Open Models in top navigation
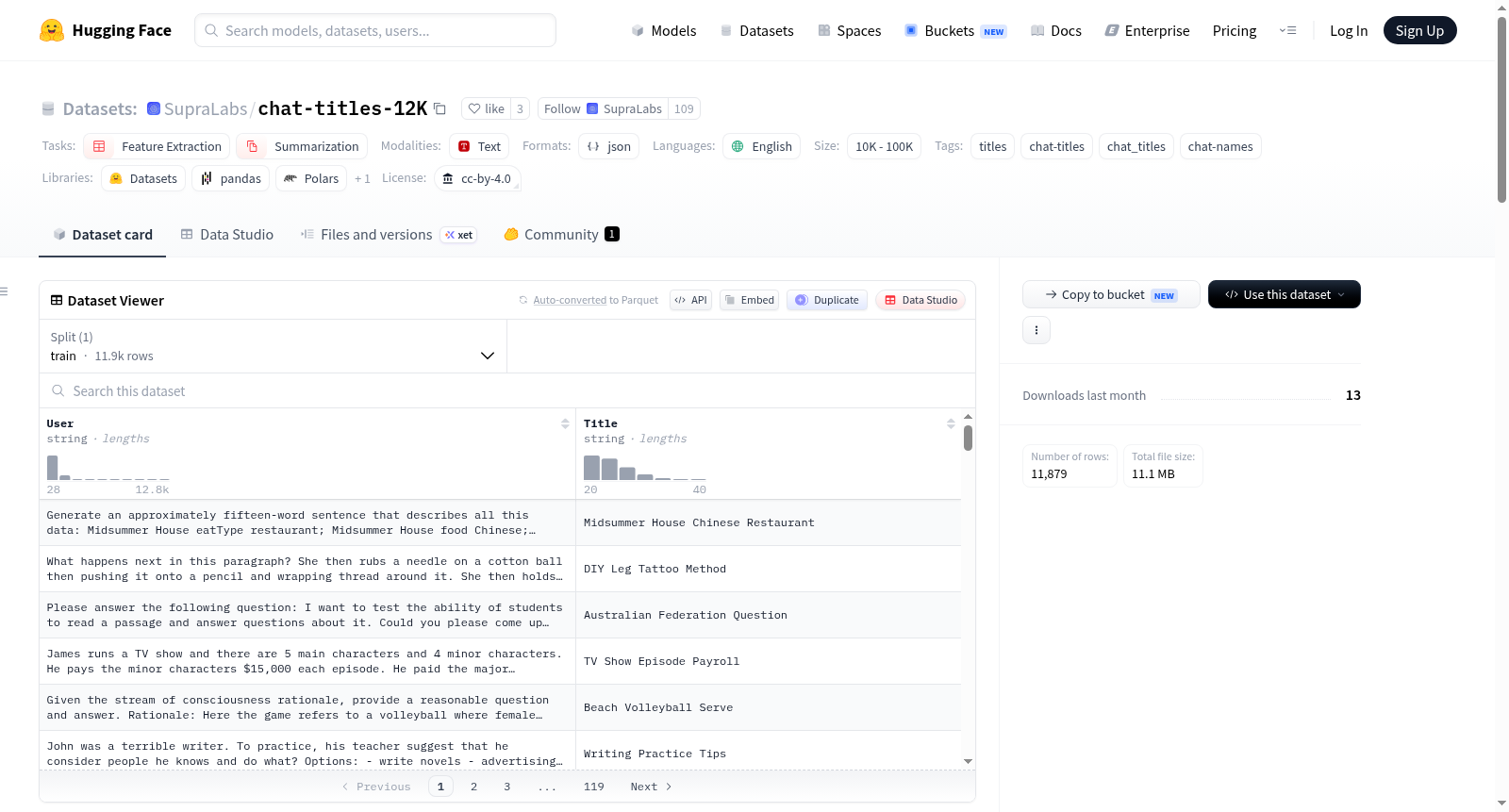Screen dimensions: 1509x812 [664, 30]
